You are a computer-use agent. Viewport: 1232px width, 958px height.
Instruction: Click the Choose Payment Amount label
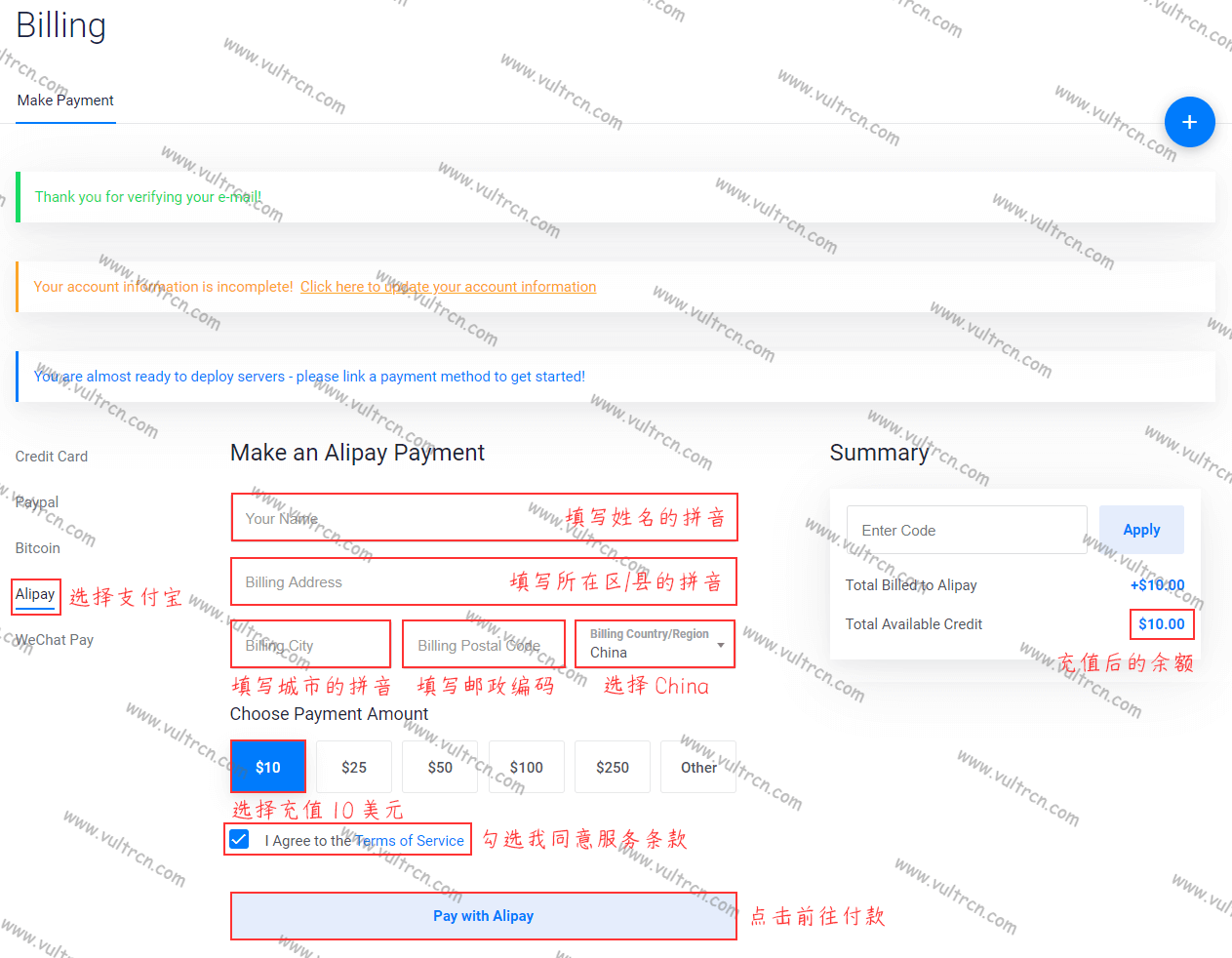point(329,714)
